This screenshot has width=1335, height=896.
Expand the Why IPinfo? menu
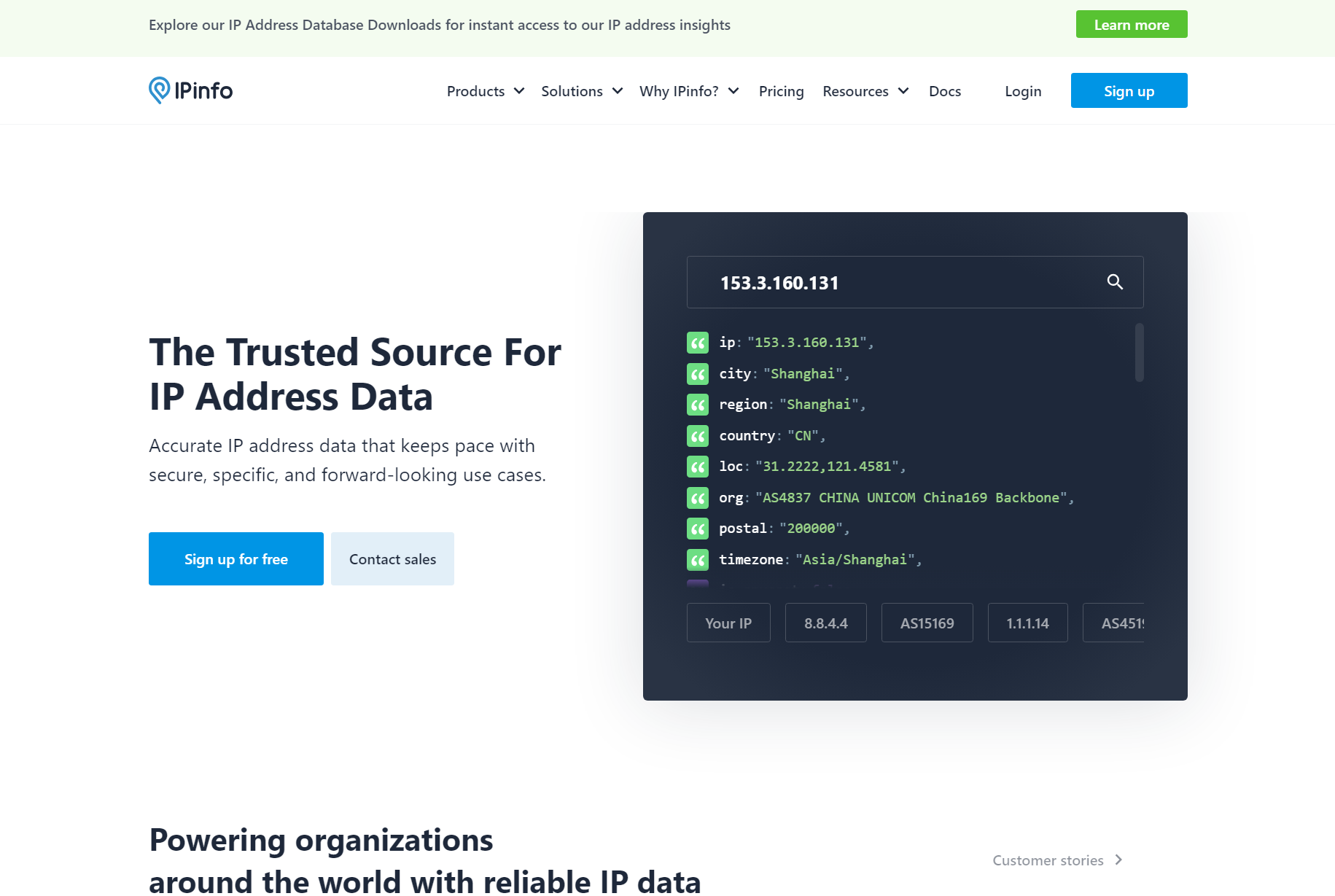point(688,91)
